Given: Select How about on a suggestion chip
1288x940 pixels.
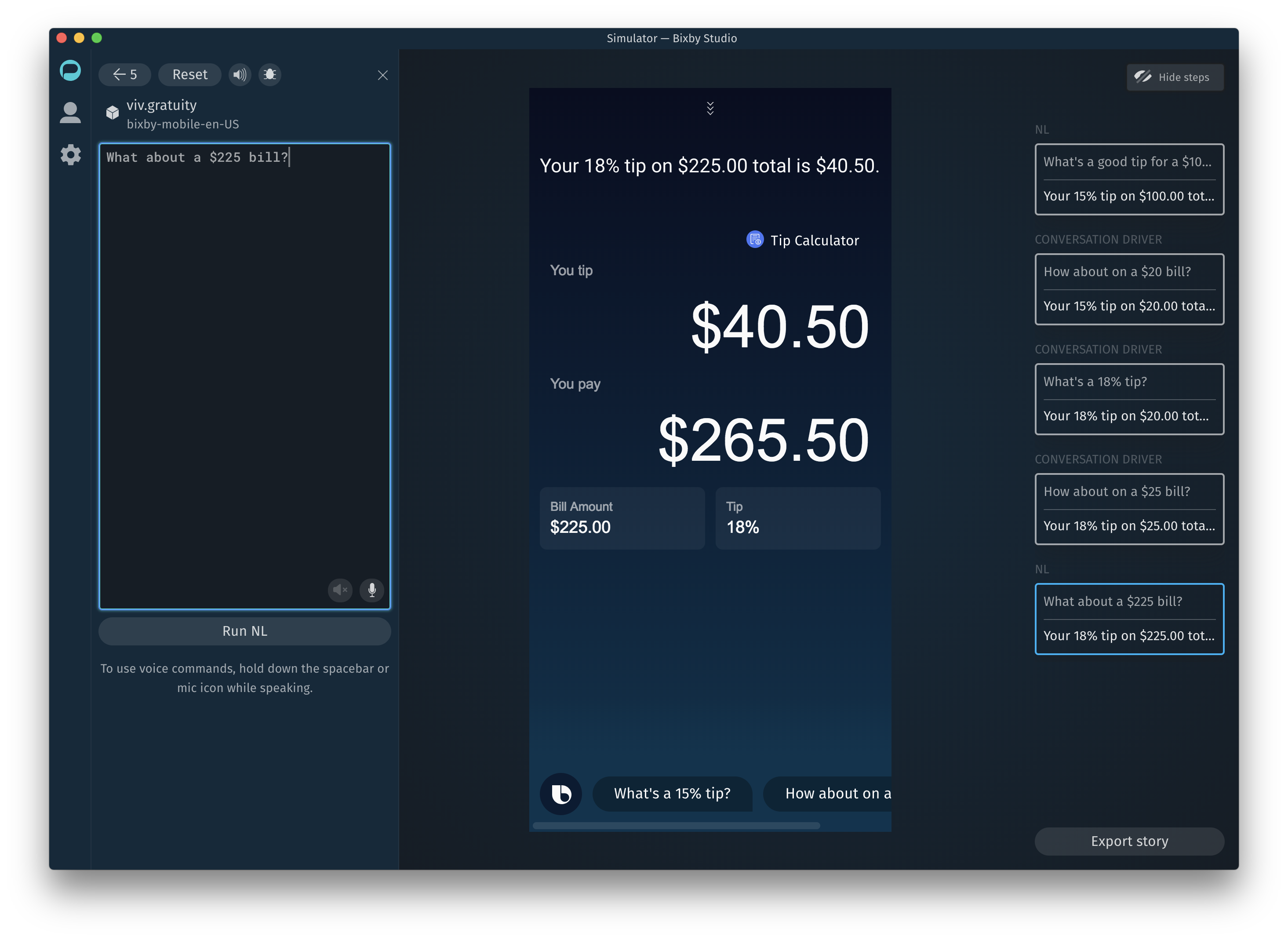Looking at the screenshot, I should click(838, 793).
